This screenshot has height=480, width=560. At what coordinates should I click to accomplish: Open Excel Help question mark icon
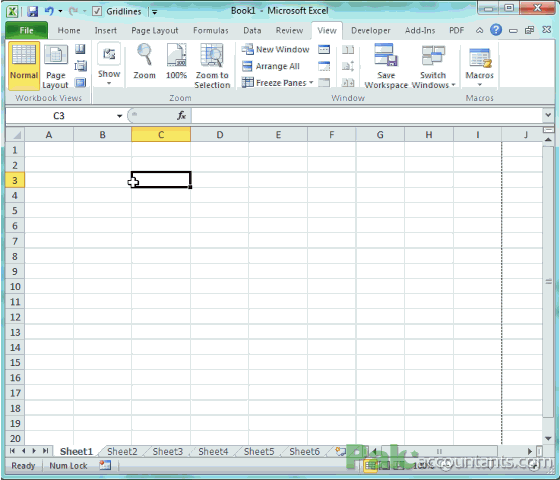496,30
